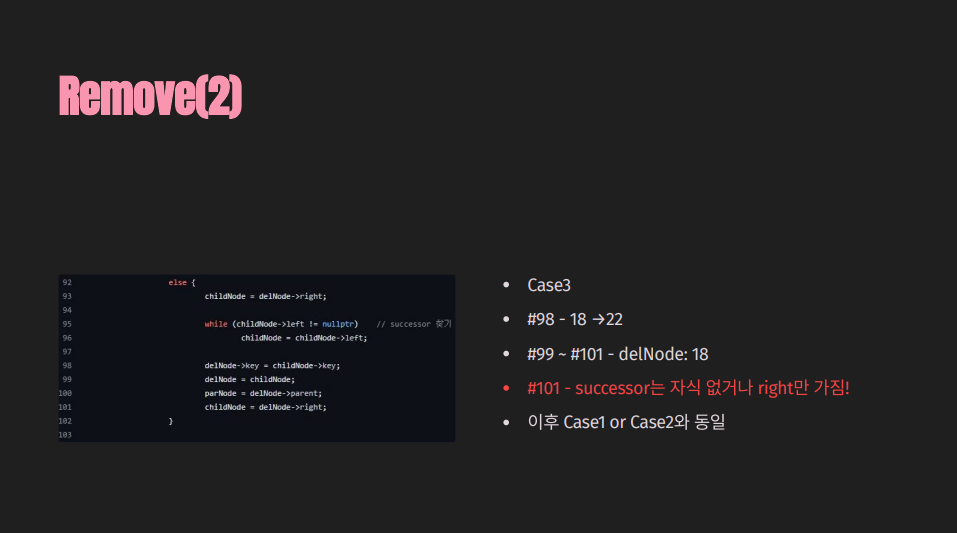
Task: Click code line 'delNode = childNode;'
Action: 250,380
